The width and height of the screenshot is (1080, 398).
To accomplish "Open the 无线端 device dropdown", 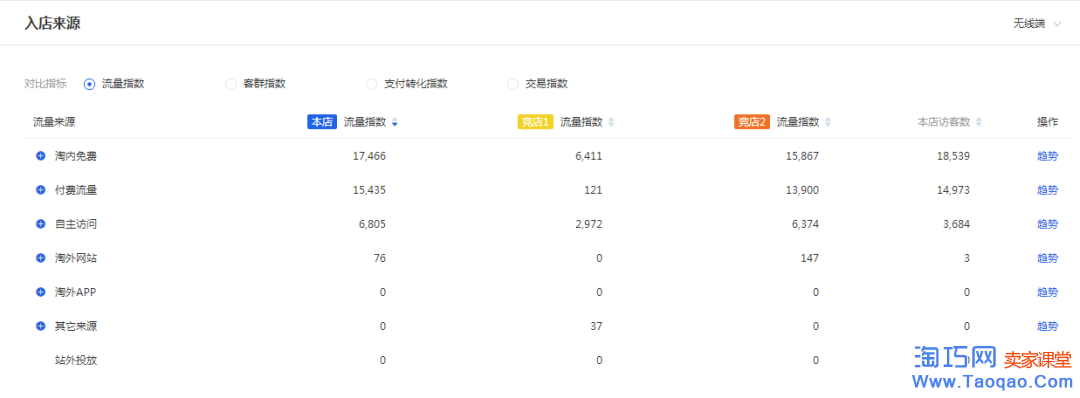I will pos(1037,24).
